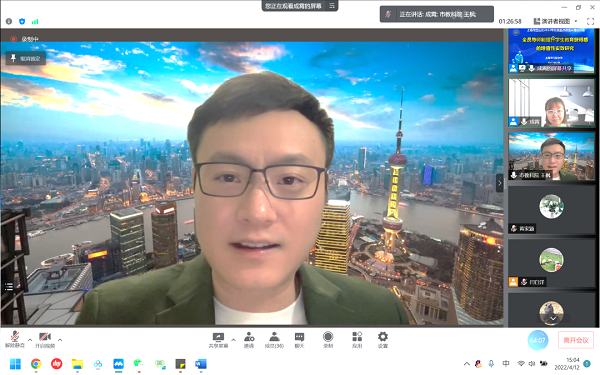Open the apps grid icon
Screen dimensions: 600x375
click(x=357, y=339)
